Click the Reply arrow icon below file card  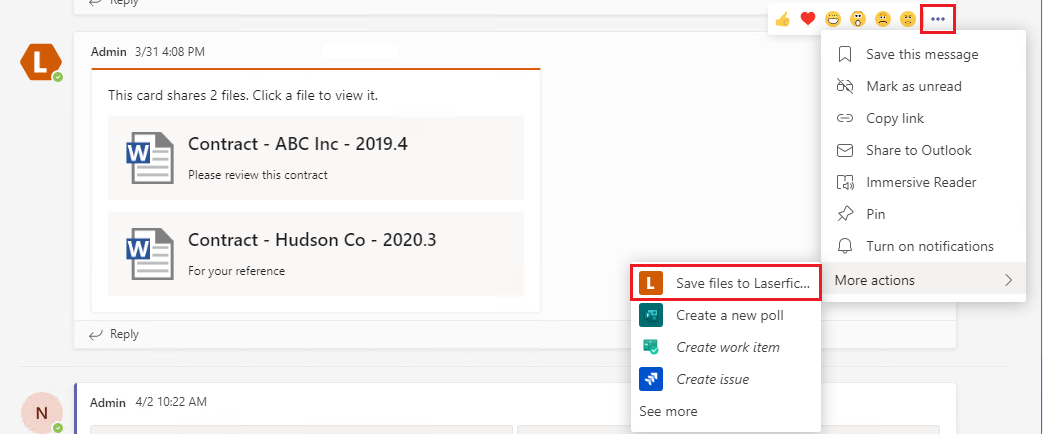click(96, 335)
